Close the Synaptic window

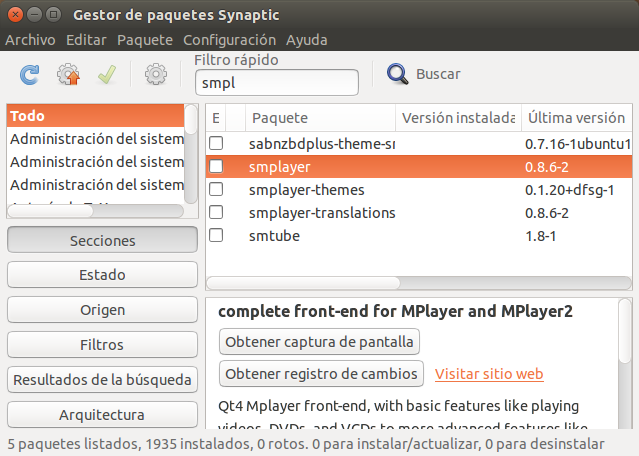tap(15, 15)
